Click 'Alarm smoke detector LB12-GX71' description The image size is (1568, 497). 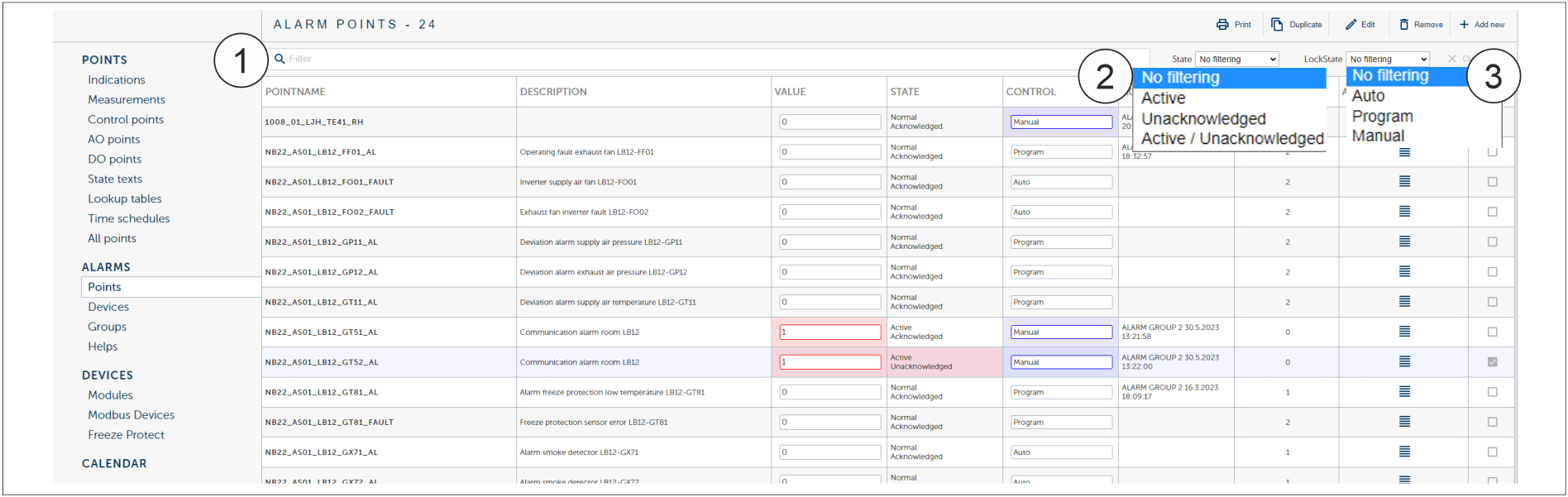579,452
